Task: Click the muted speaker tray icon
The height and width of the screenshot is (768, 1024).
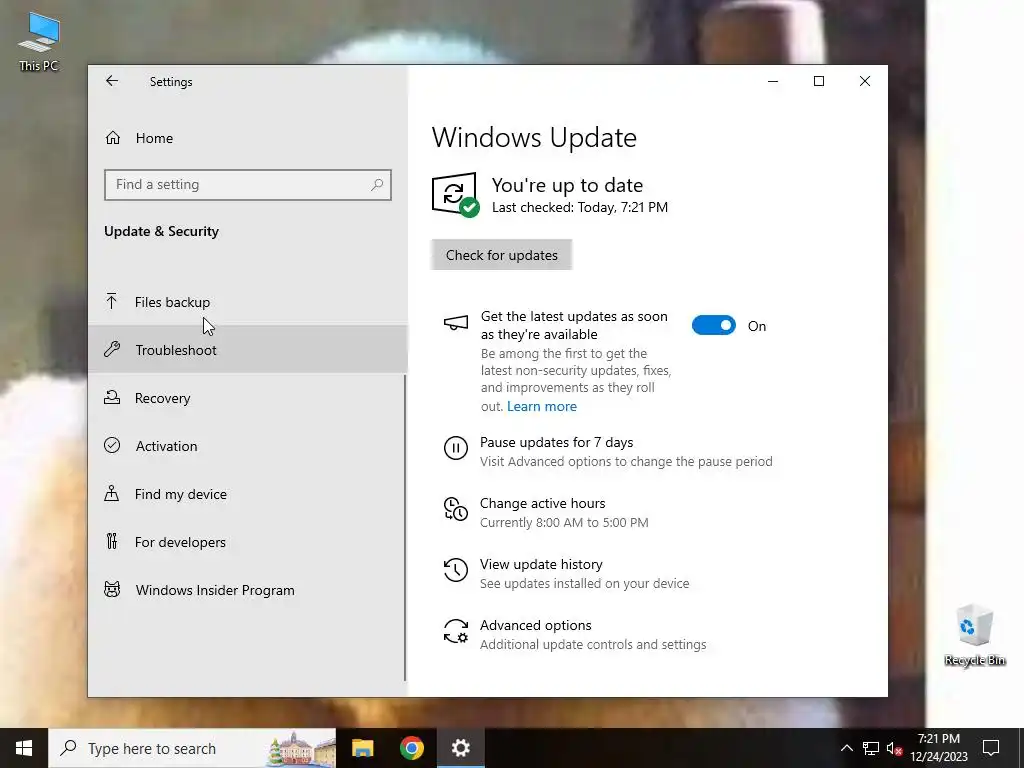Action: pos(894,748)
